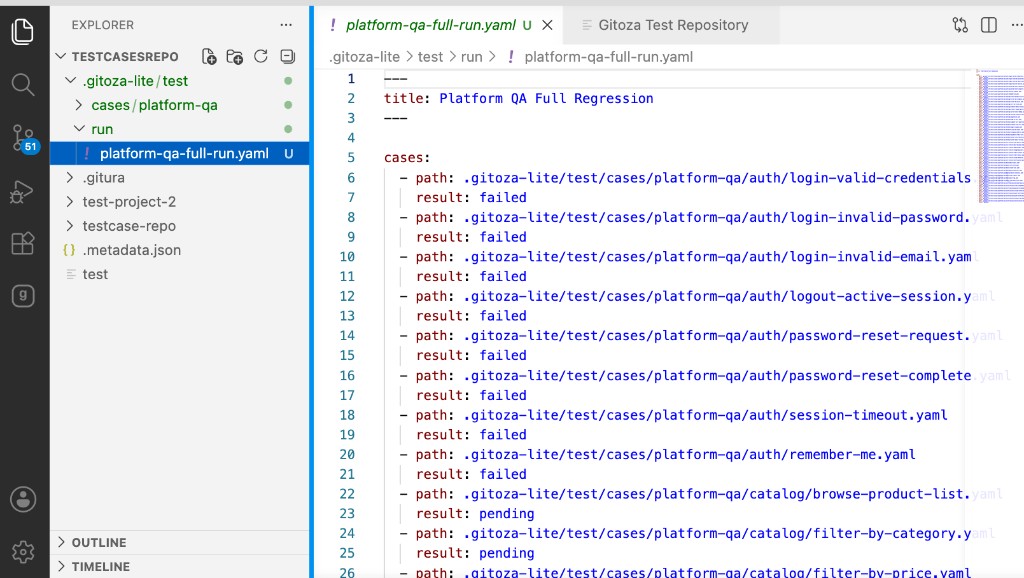This screenshot has width=1024, height=578.
Task: Open the Explorer view in activity bar
Action: click(x=23, y=31)
